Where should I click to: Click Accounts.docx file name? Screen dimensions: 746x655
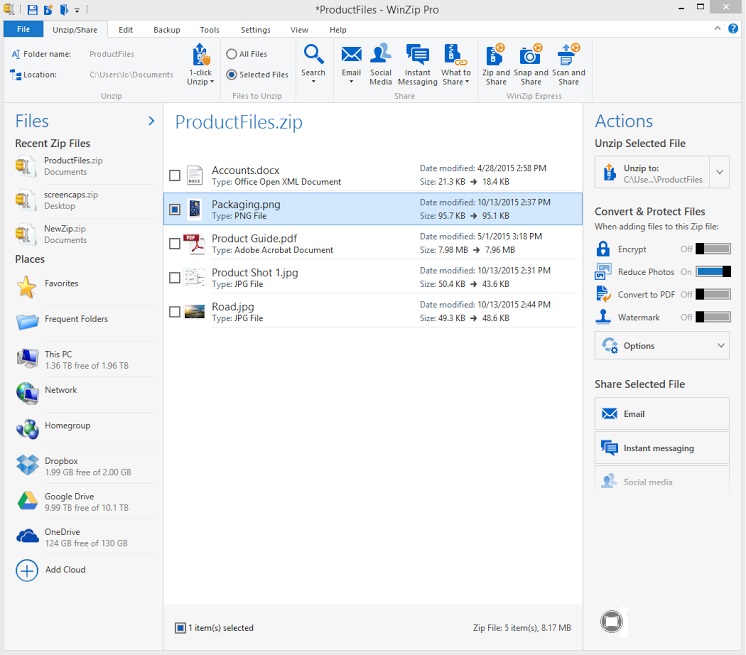pyautogui.click(x=245, y=170)
